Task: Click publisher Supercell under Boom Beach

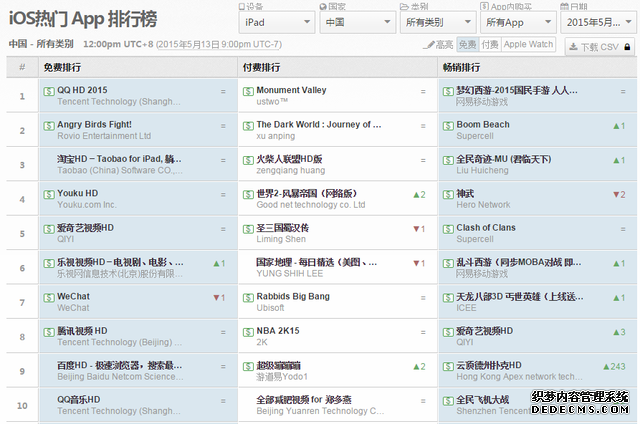Action: [x=475, y=136]
